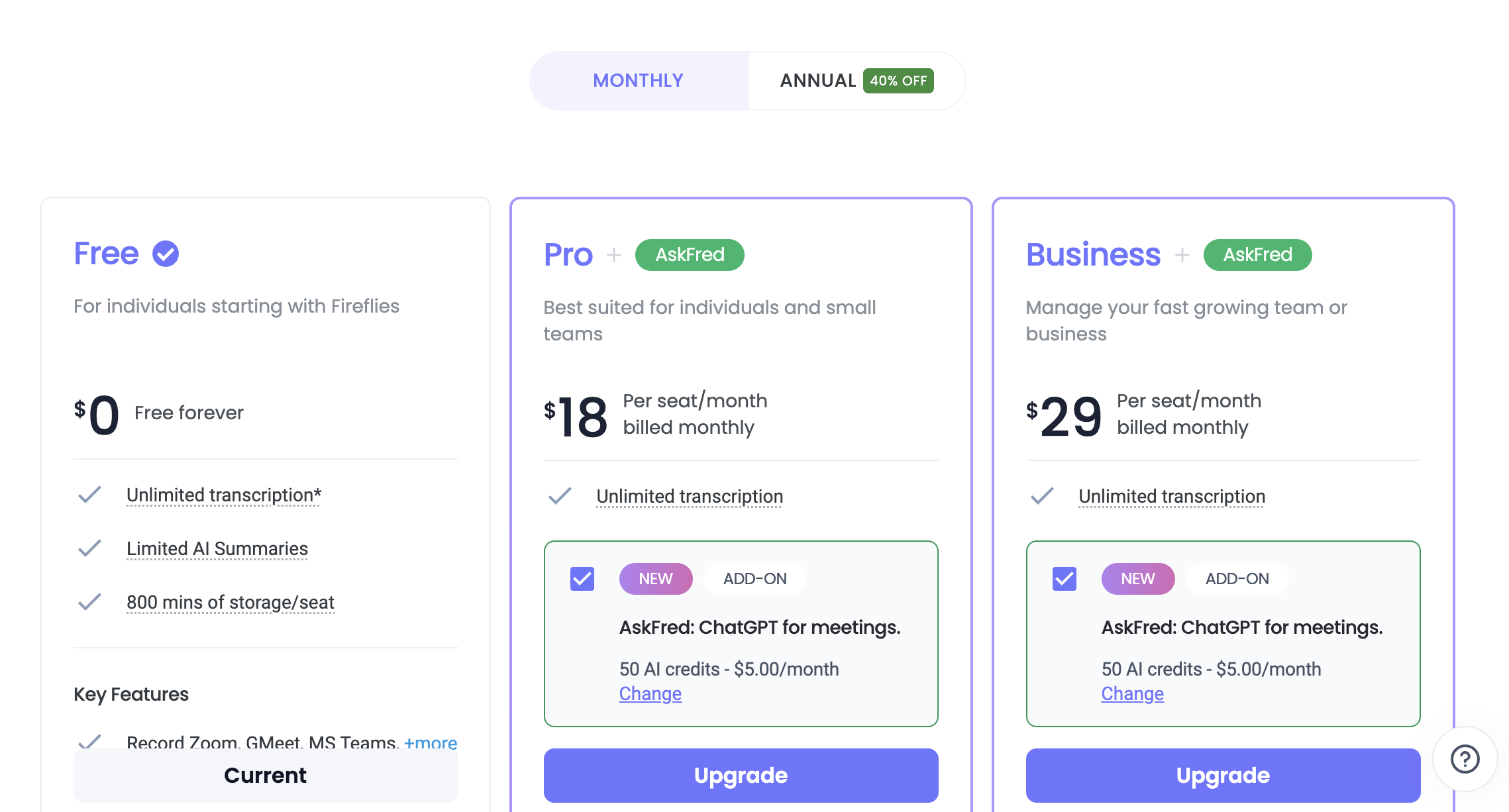This screenshot has height=812, width=1509.
Task: Change AI credits on Business plan
Action: [1132, 694]
